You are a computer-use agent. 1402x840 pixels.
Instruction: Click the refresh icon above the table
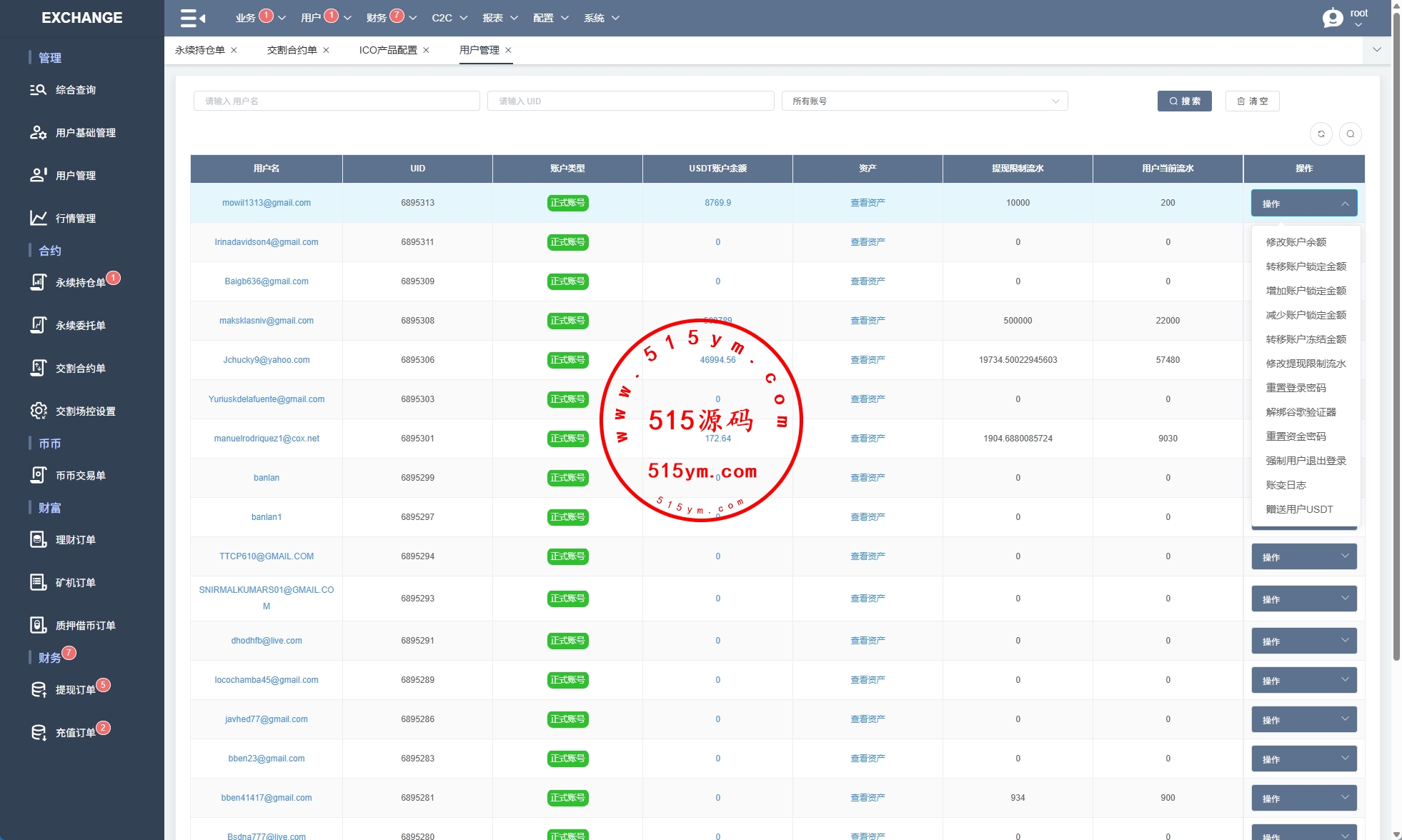[1321, 134]
